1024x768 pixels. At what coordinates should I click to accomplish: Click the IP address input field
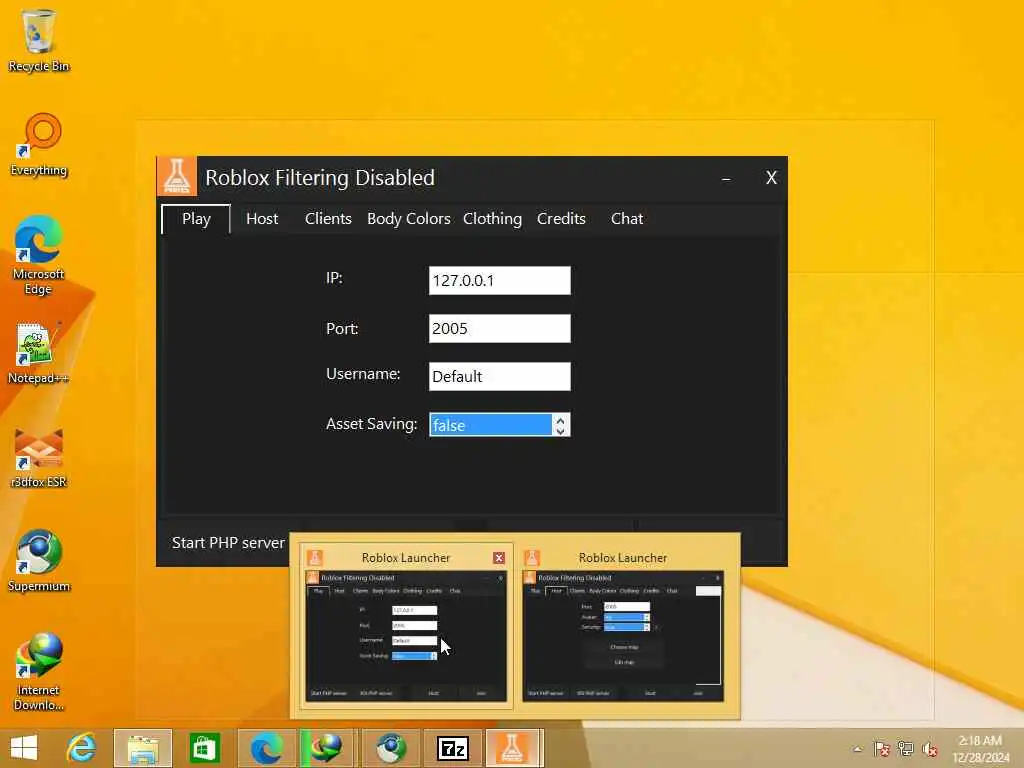[x=500, y=280]
